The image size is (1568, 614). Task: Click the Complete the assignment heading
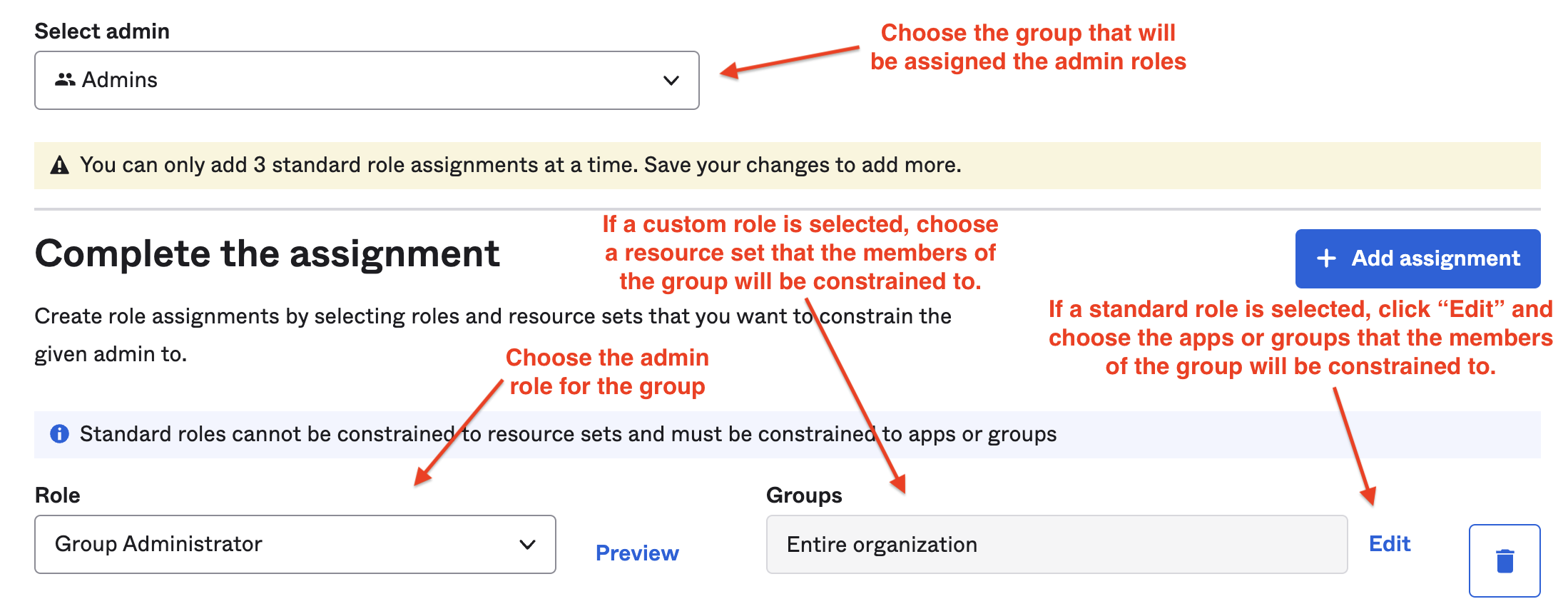click(x=268, y=253)
